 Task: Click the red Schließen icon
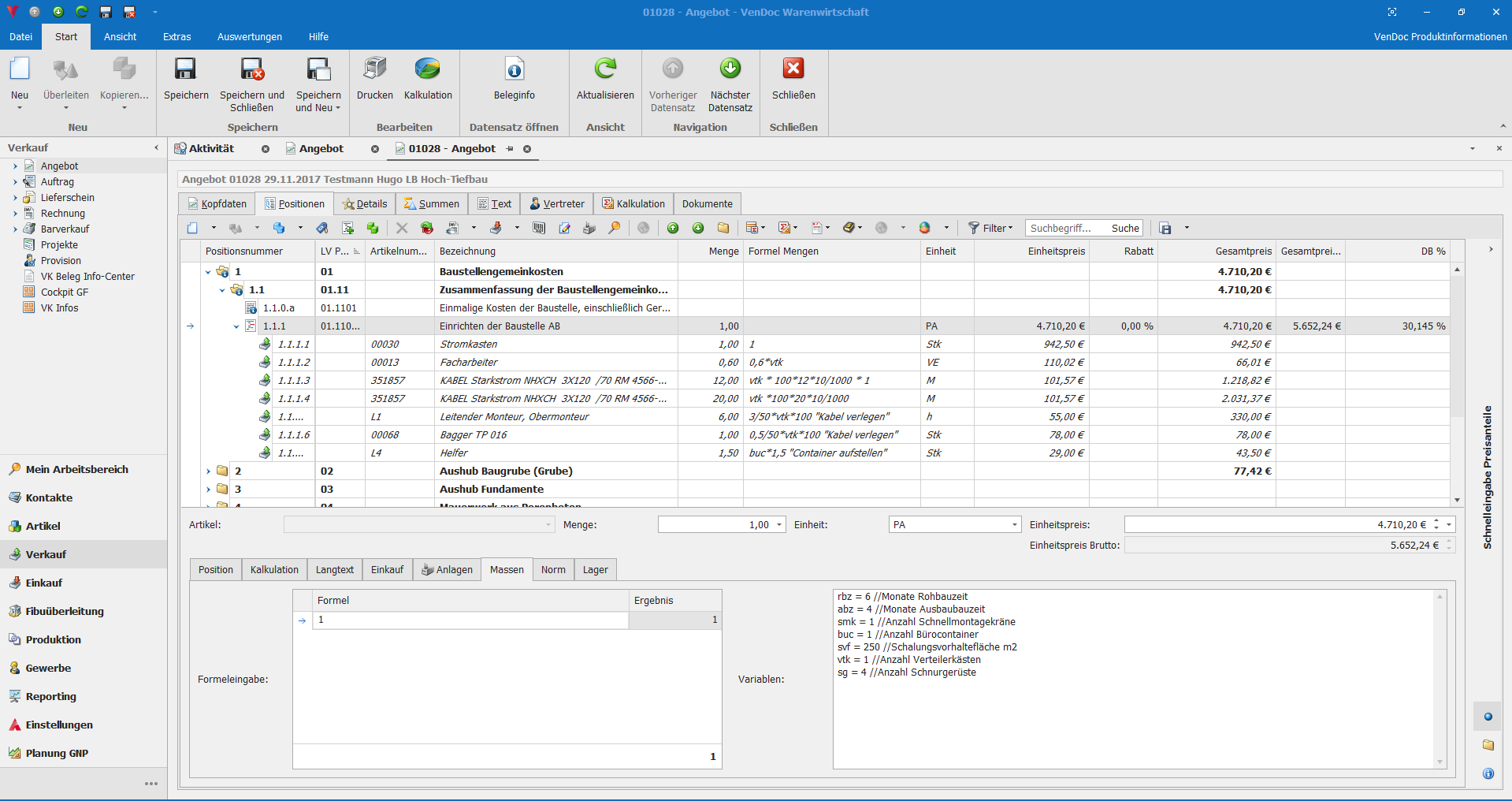(x=793, y=70)
